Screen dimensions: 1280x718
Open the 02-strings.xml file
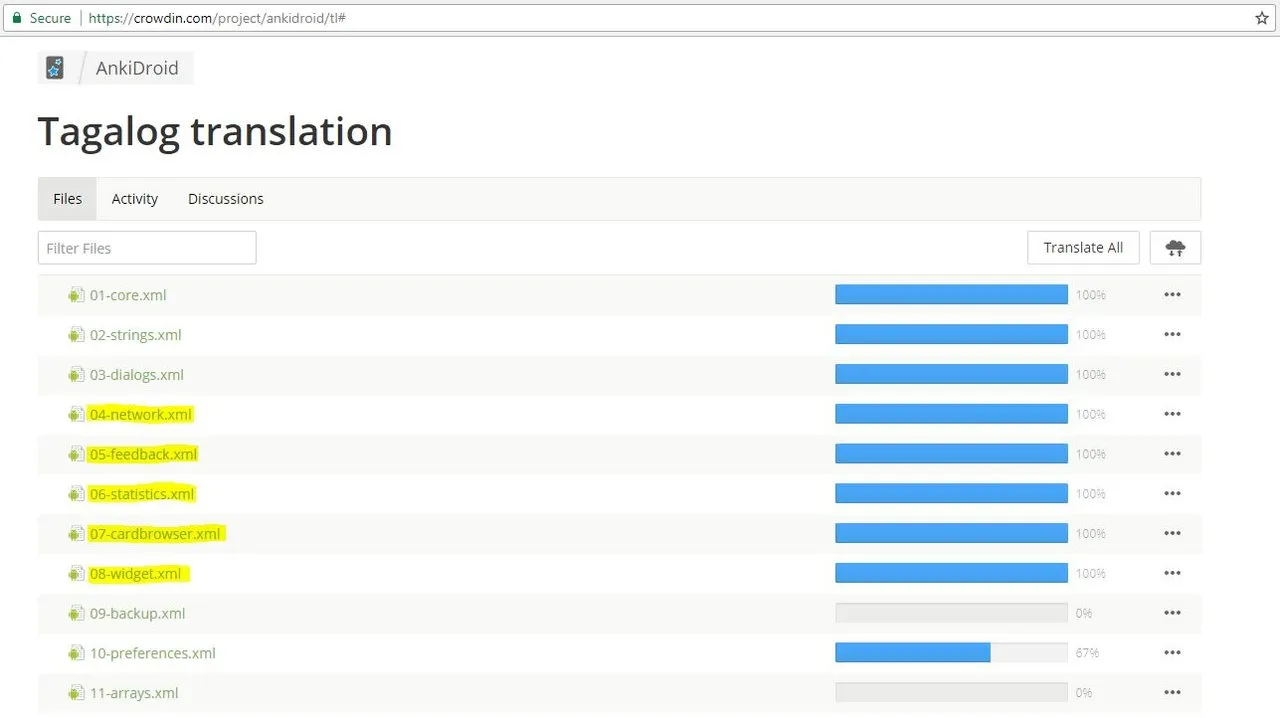coord(136,335)
